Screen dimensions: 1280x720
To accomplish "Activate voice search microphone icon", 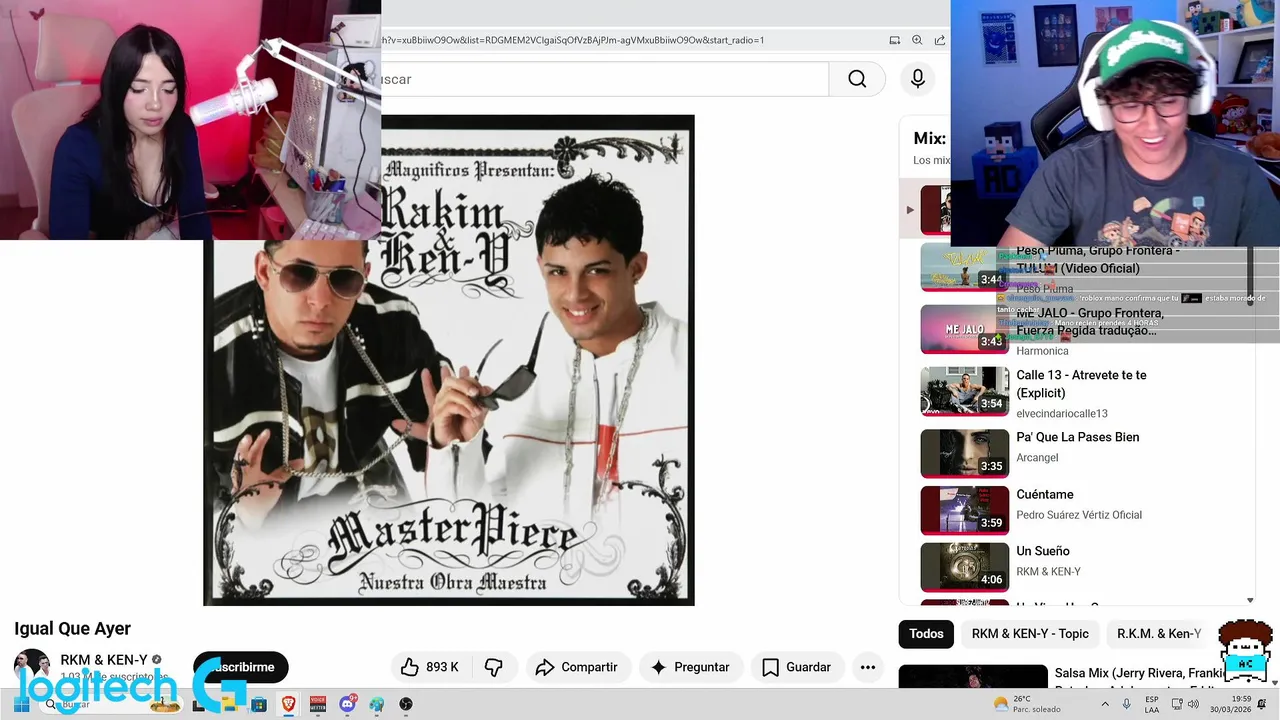I will click(918, 79).
